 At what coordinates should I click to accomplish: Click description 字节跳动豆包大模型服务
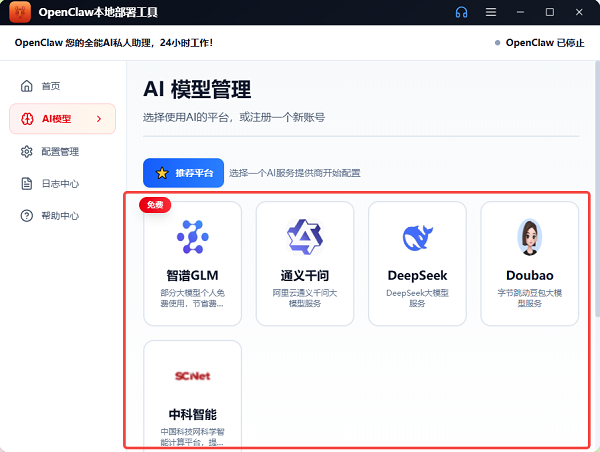click(530, 298)
